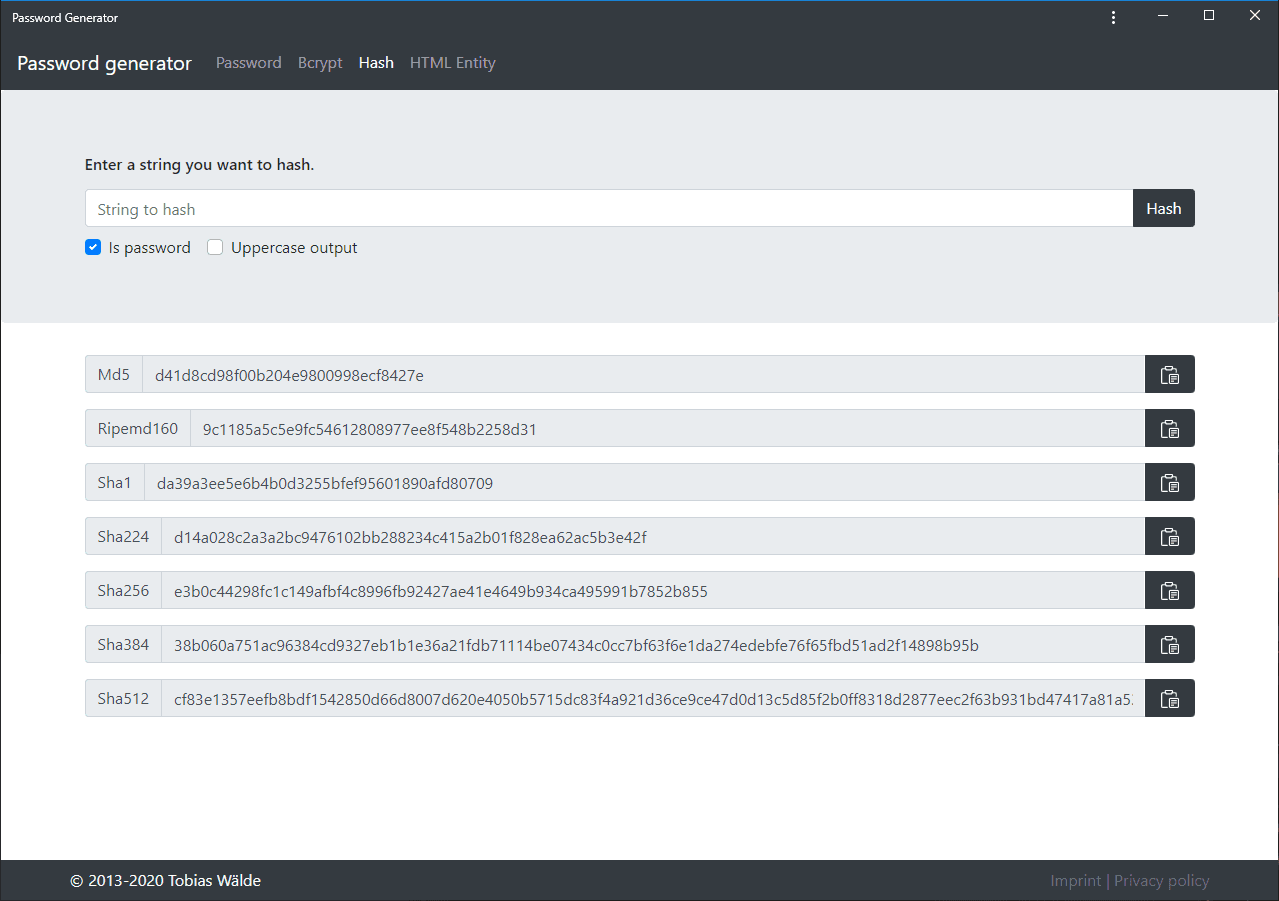This screenshot has width=1279, height=901.
Task: Select the Hash tab
Action: 376,63
